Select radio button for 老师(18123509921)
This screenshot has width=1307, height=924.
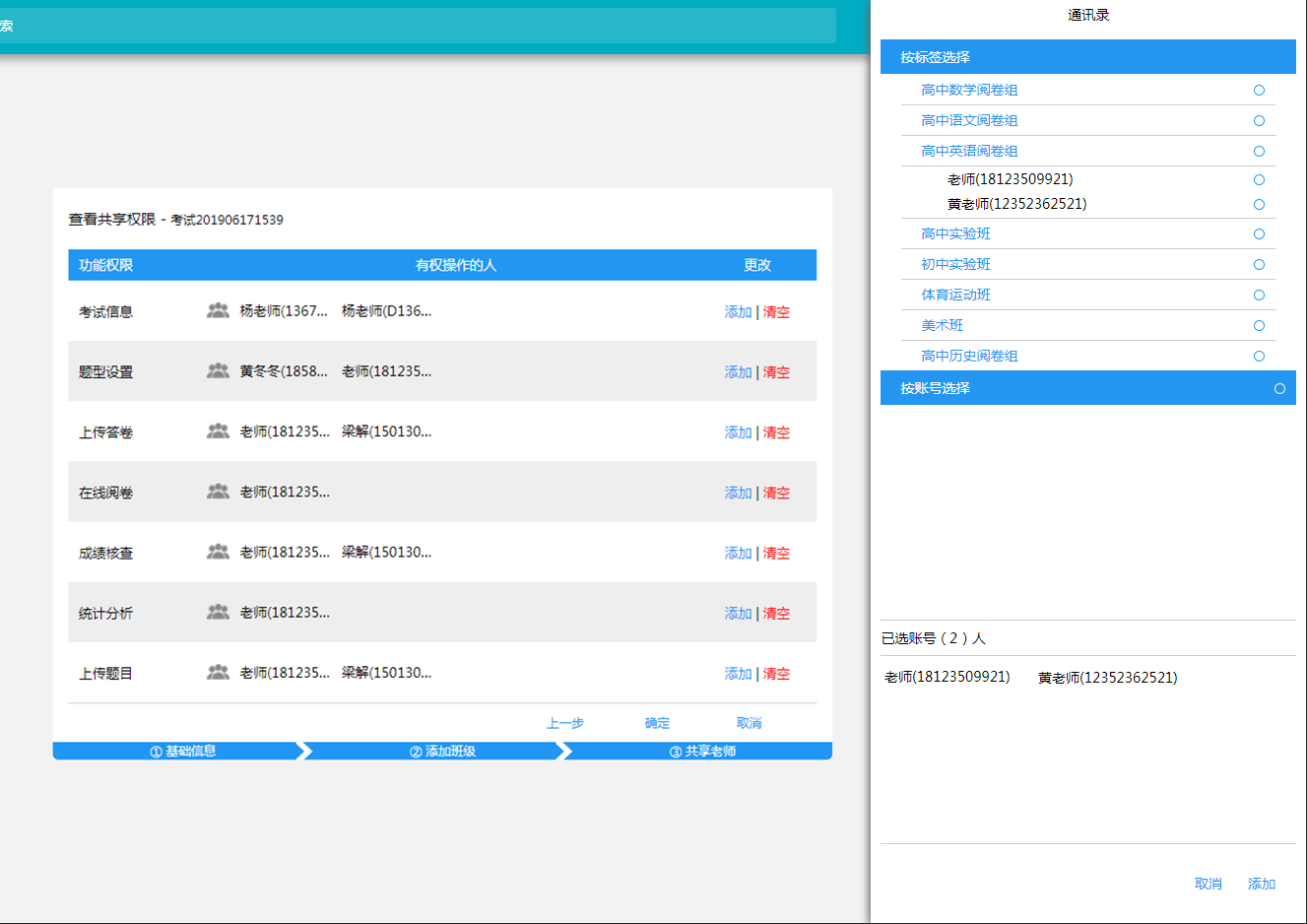pyautogui.click(x=1259, y=179)
